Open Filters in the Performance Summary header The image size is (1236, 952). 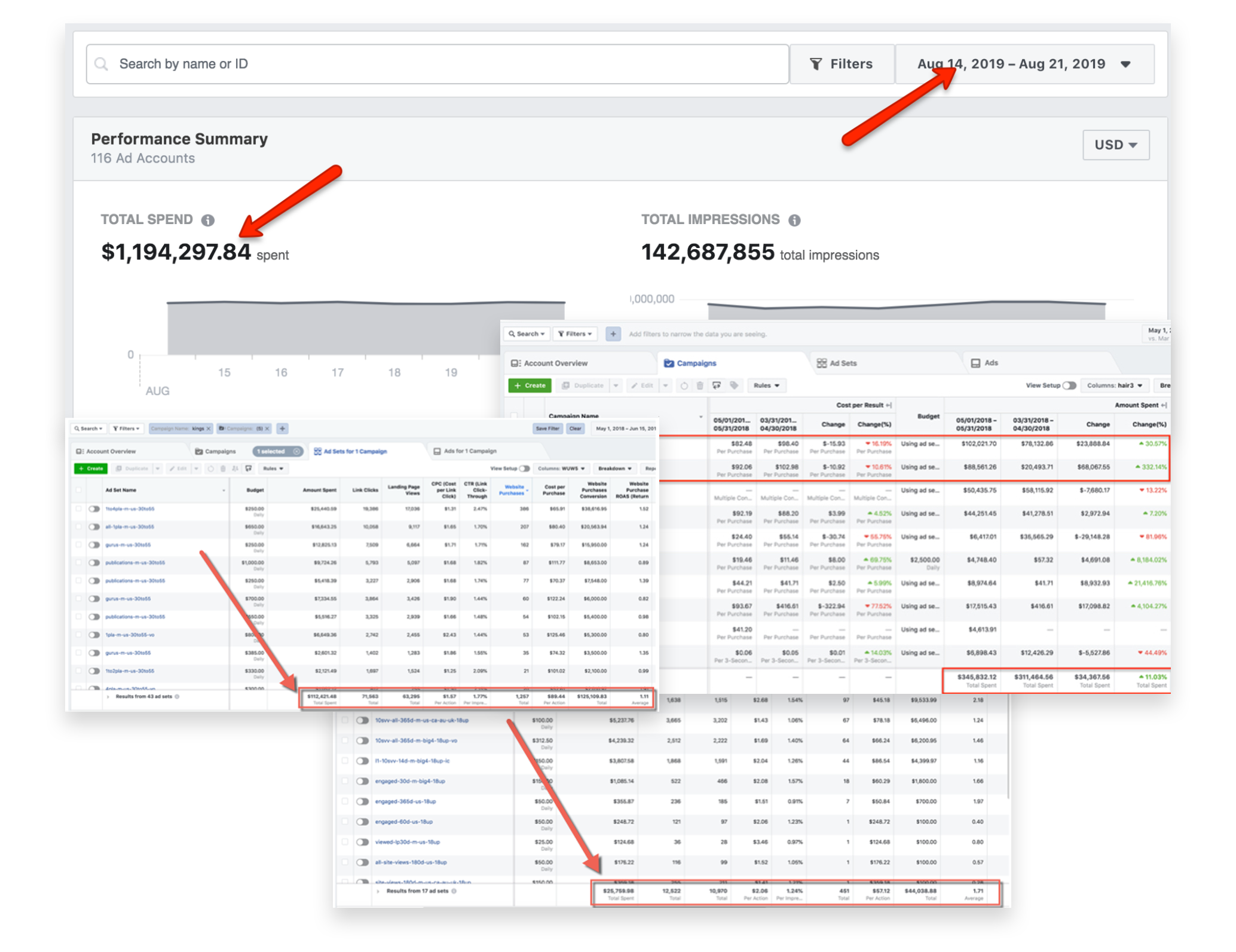point(841,64)
